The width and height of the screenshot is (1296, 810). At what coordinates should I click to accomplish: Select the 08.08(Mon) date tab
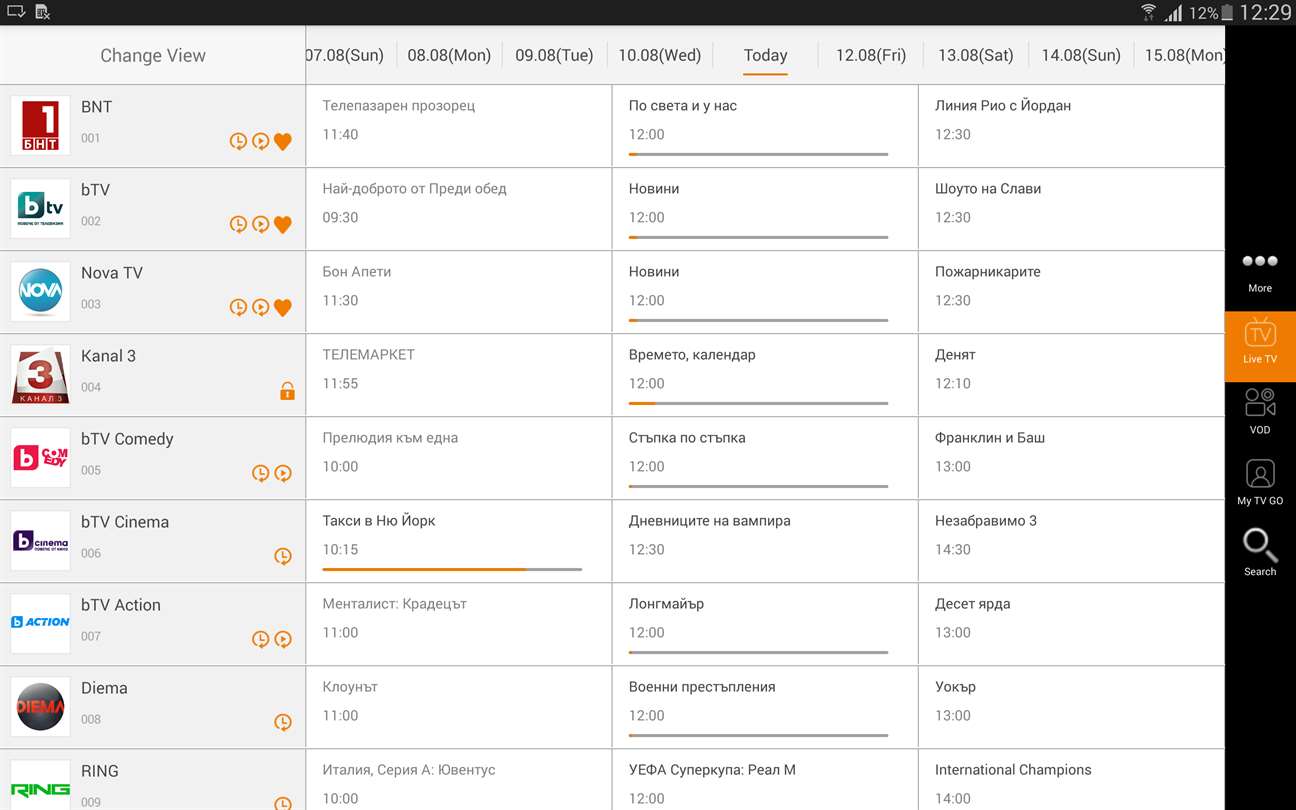click(x=449, y=56)
